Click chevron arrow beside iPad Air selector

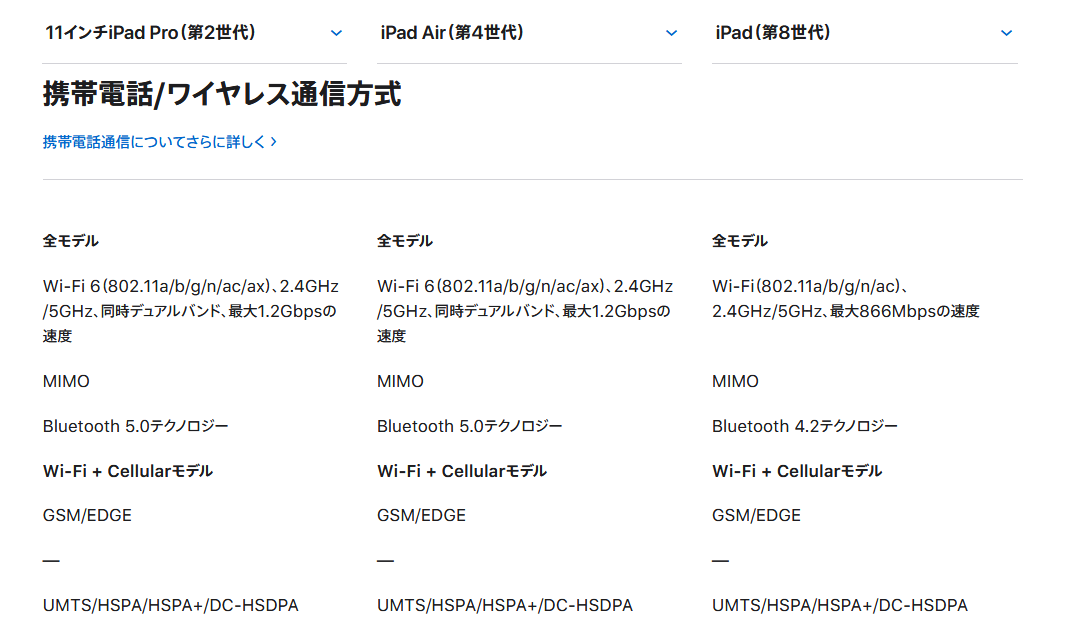click(x=671, y=33)
